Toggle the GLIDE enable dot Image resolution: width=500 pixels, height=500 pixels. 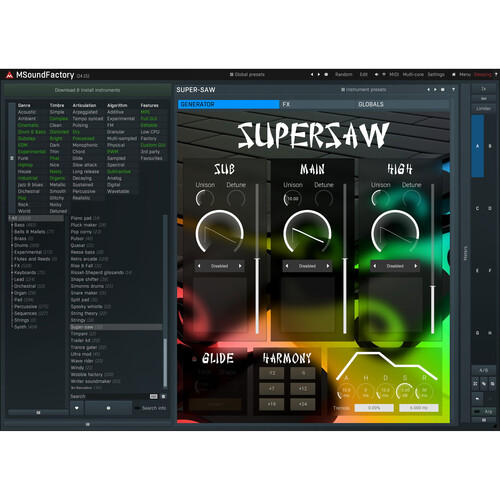click(194, 359)
